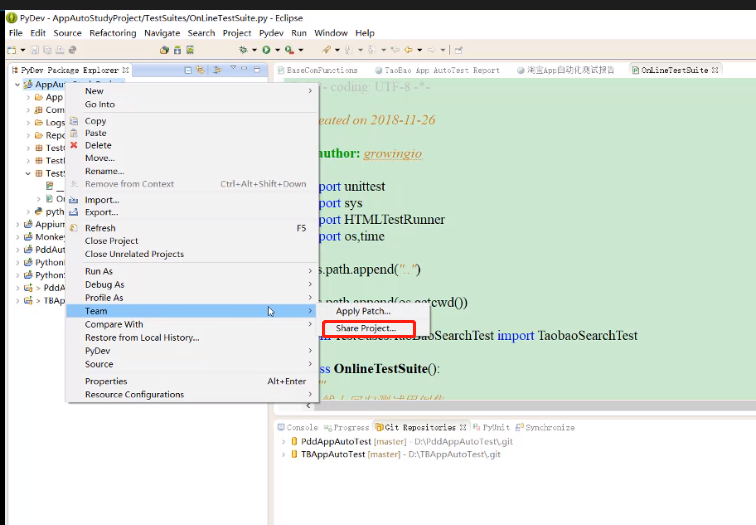
Task: Open the Profile As submenu
Action: point(192,298)
